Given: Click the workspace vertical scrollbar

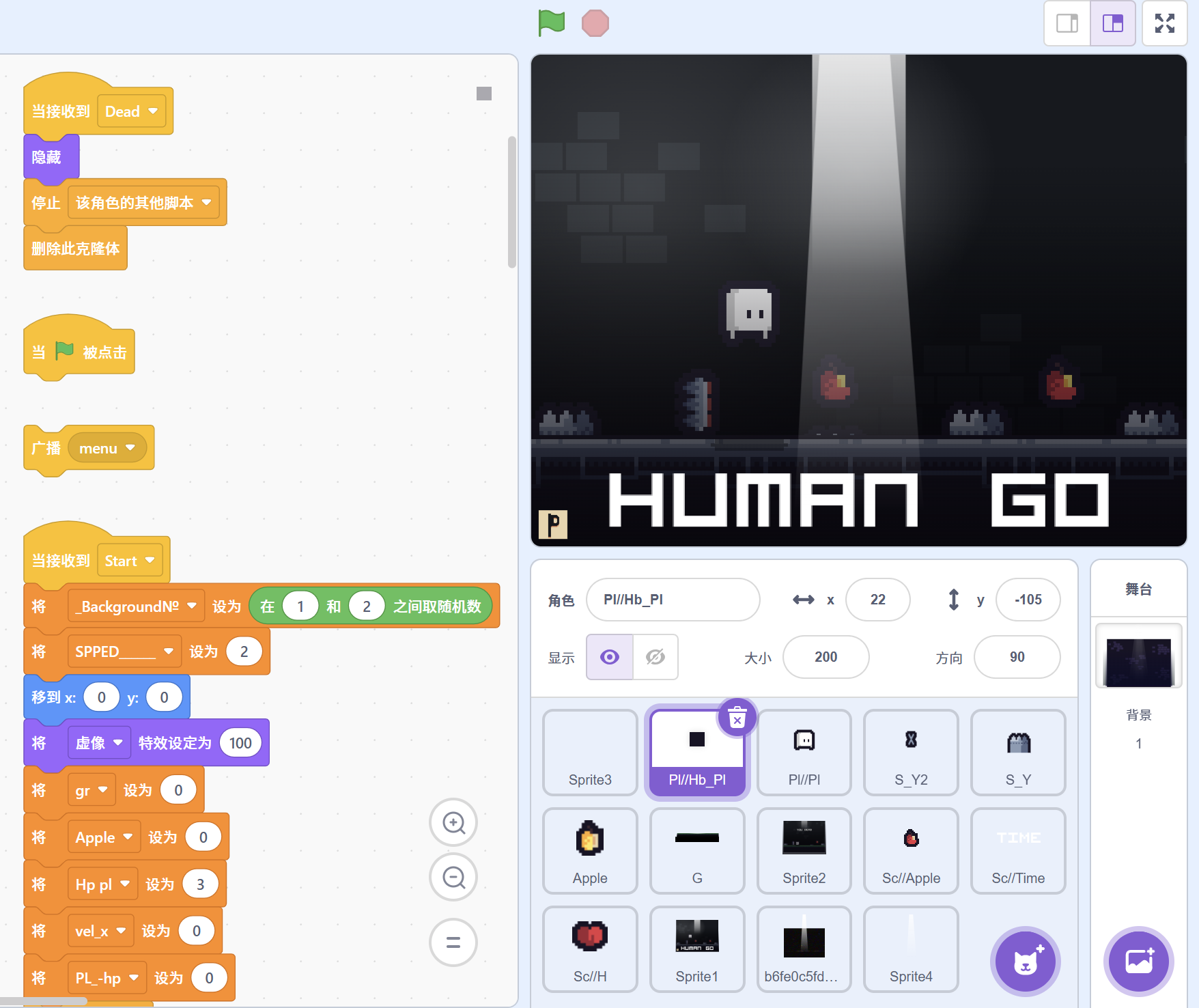Looking at the screenshot, I should [511, 202].
